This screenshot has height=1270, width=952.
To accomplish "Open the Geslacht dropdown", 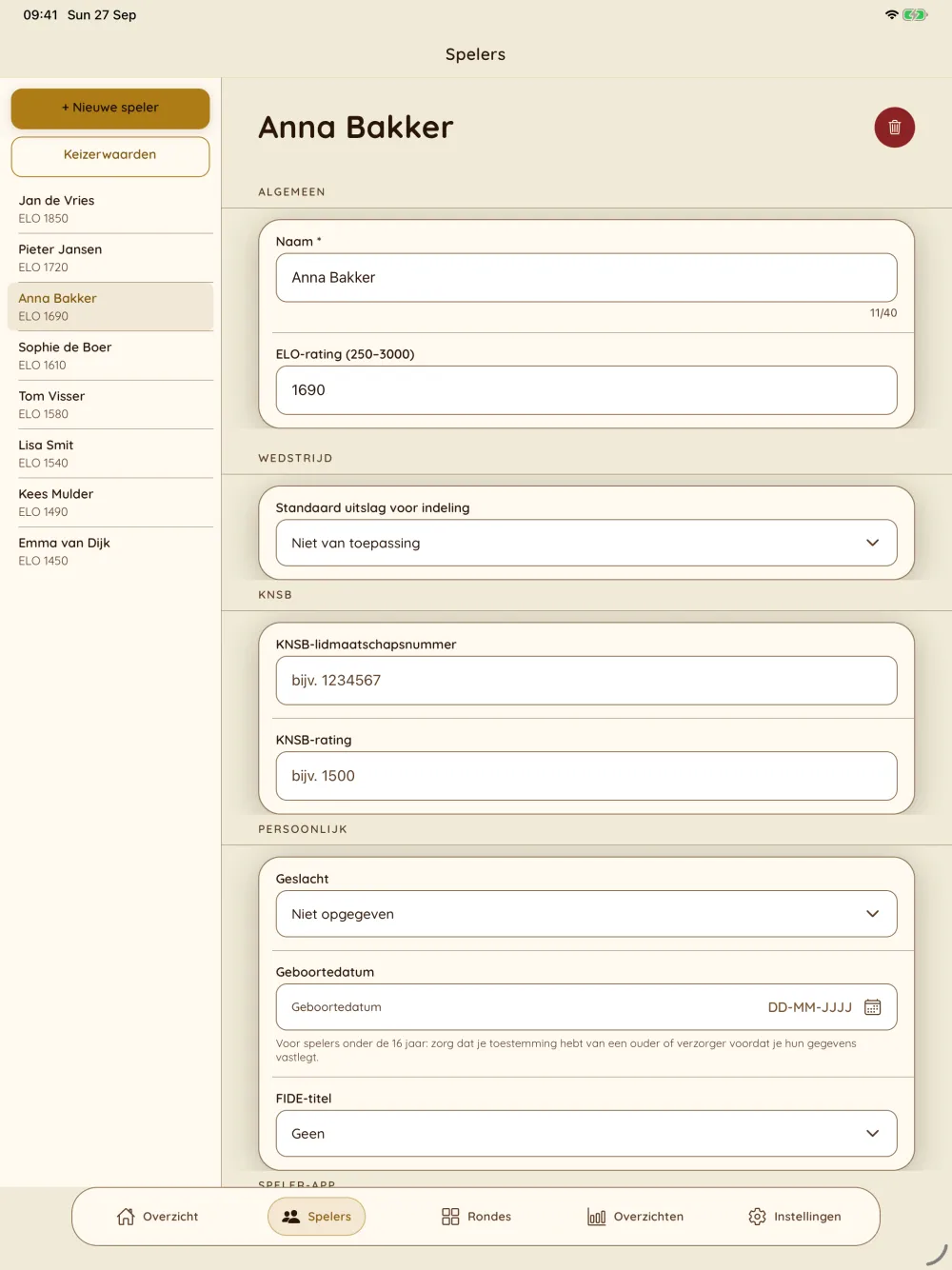I will coord(586,914).
